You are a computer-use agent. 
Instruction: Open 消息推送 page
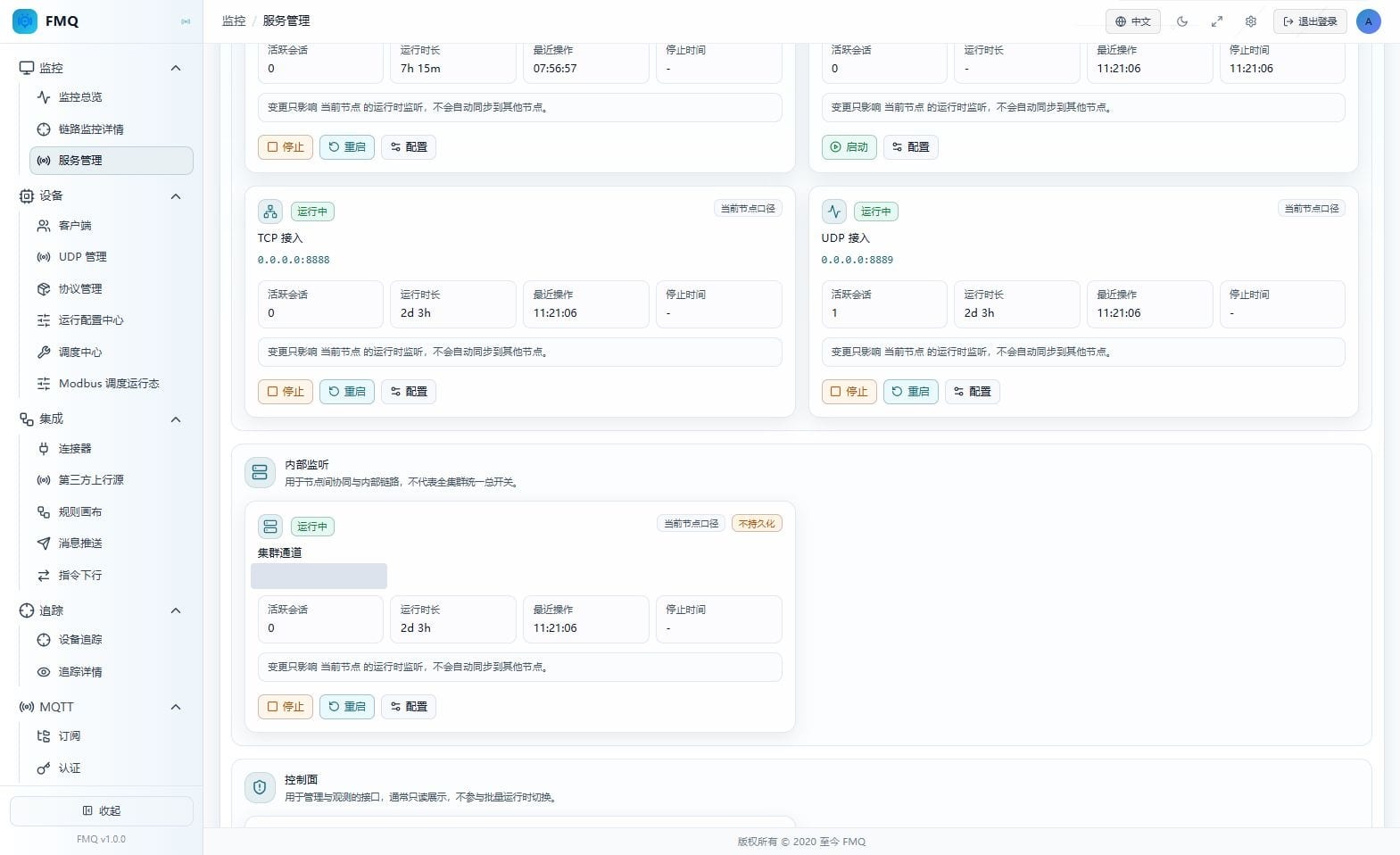point(112,544)
